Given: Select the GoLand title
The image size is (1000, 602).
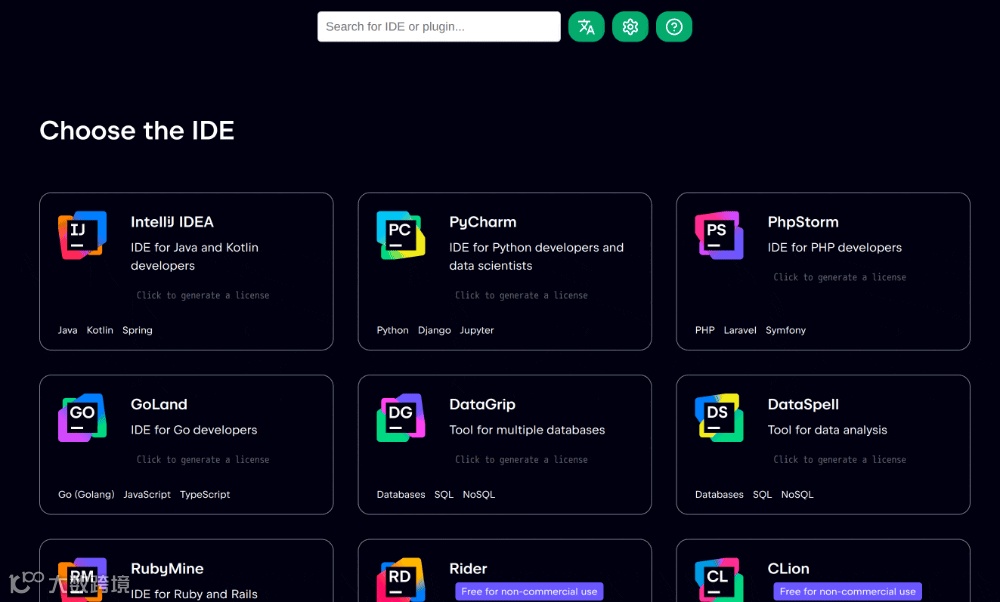Looking at the screenshot, I should point(159,404).
